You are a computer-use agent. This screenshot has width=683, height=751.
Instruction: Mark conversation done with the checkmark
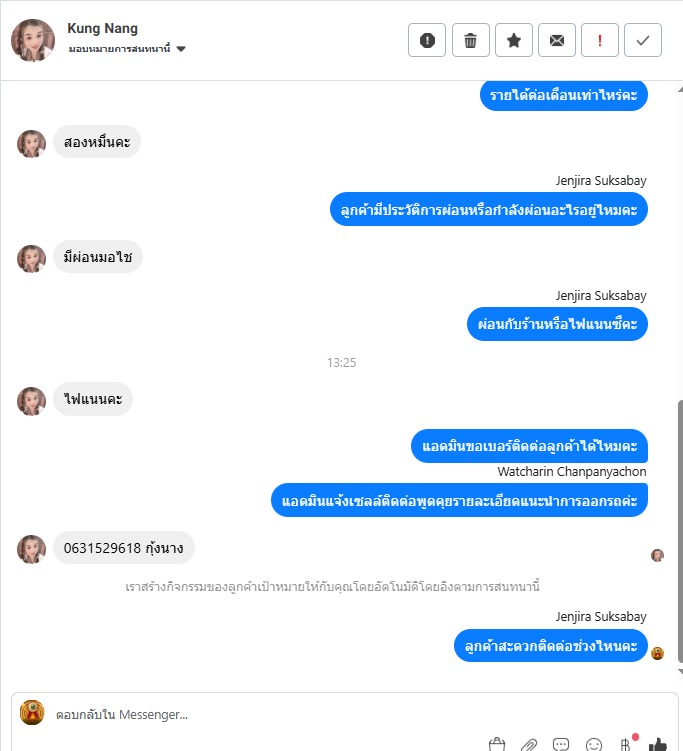tap(643, 40)
